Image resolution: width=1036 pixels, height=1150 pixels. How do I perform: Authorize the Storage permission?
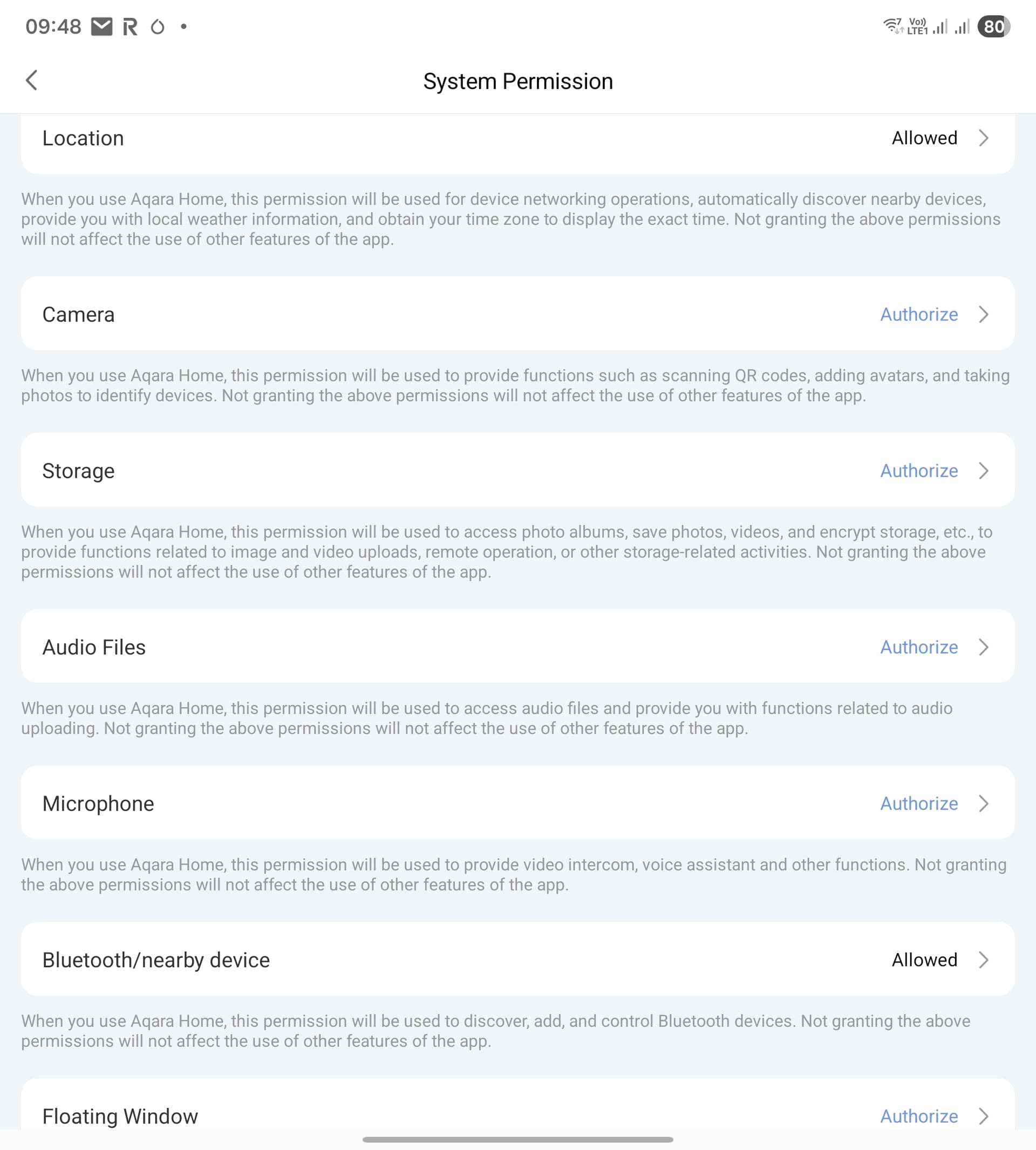919,471
